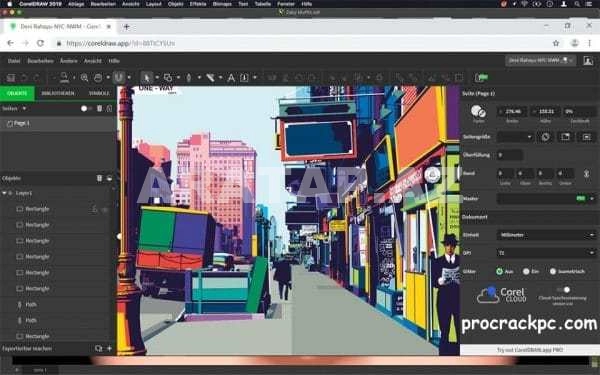The width and height of the screenshot is (600, 375).
Task: Select the Pen tool
Action: pos(188,78)
